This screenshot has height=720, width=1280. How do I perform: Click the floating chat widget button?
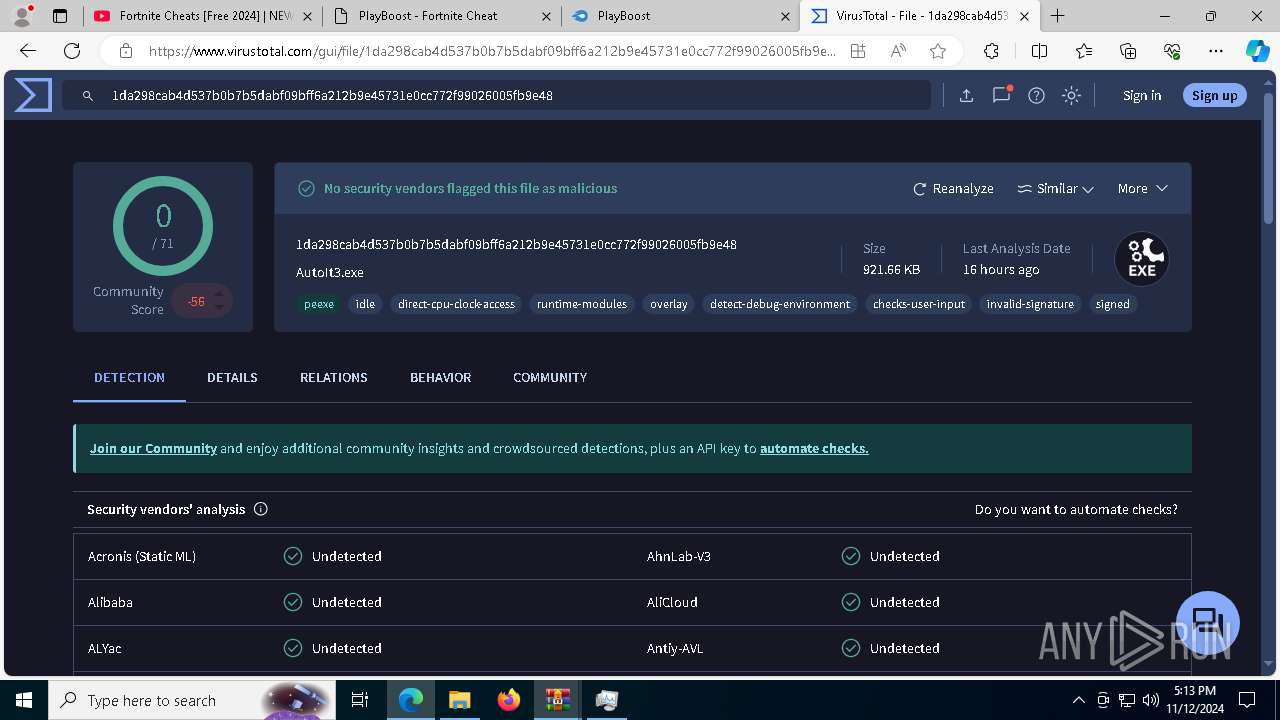1208,622
